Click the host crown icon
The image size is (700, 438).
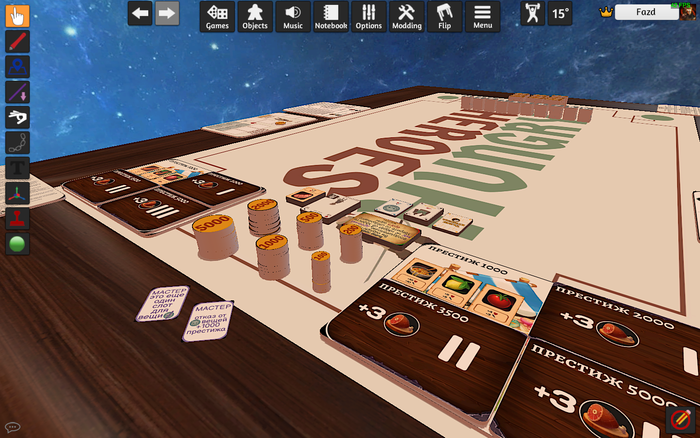(606, 12)
